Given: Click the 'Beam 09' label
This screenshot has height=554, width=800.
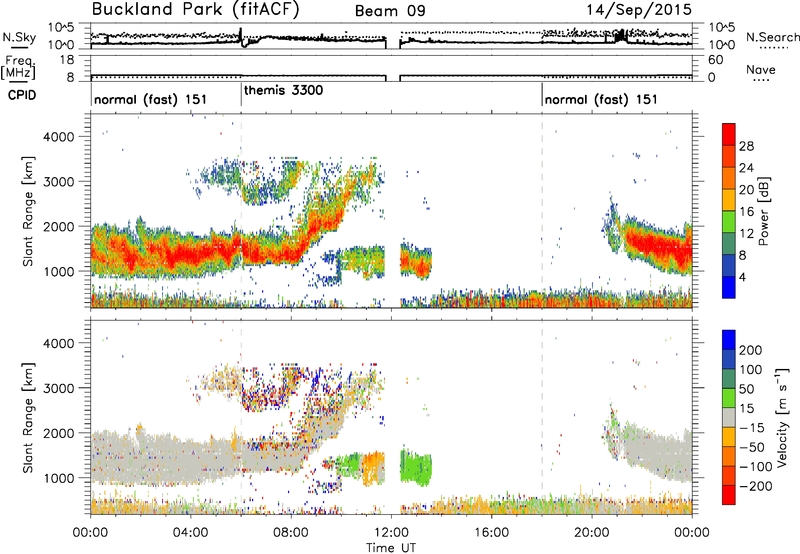Looking at the screenshot, I should tap(390, 11).
